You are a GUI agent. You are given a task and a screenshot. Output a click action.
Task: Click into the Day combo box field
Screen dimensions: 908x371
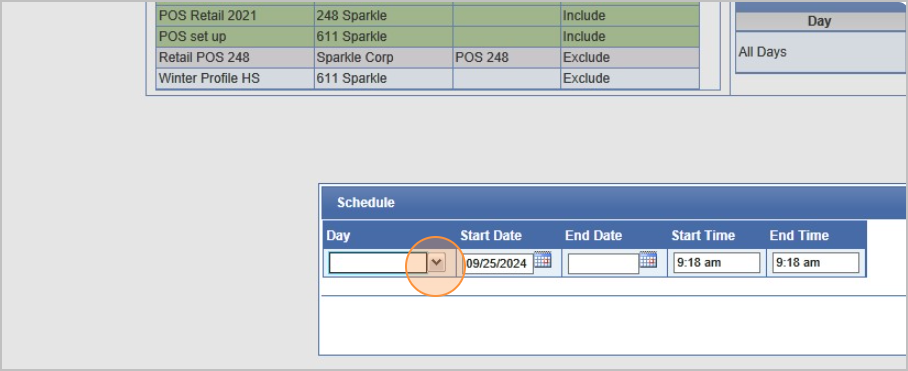point(378,263)
